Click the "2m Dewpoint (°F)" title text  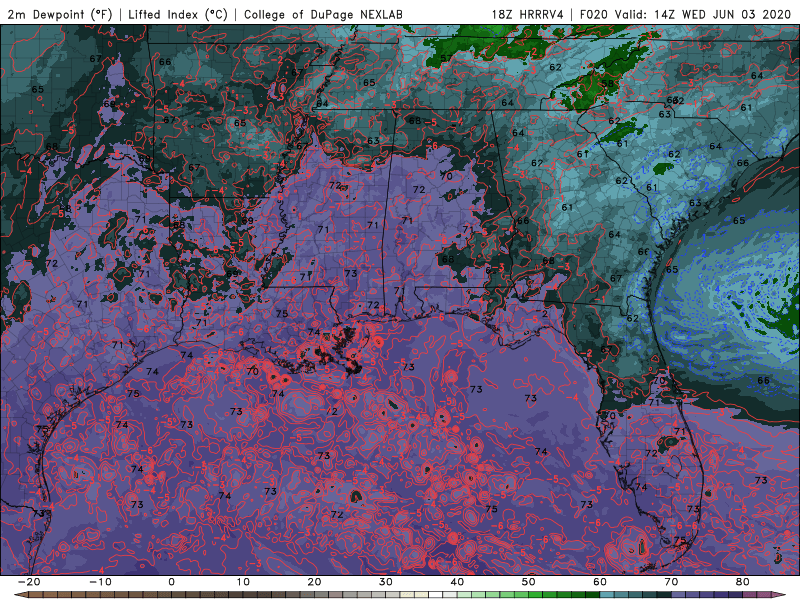[x=60, y=14]
